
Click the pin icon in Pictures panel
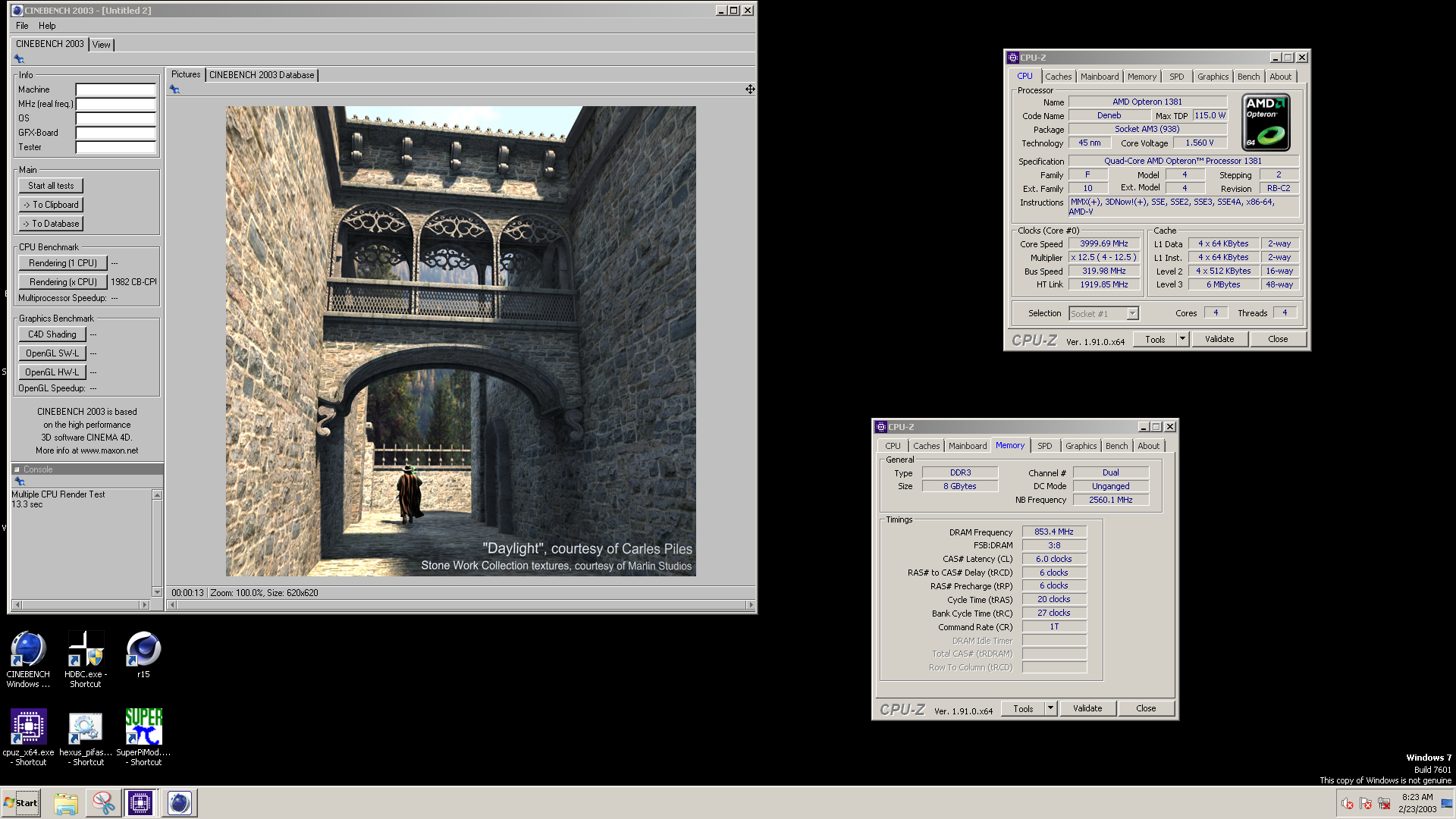[x=174, y=89]
